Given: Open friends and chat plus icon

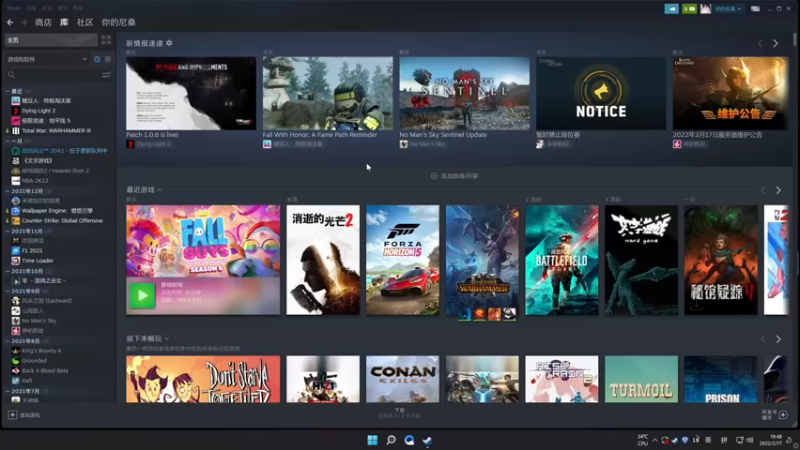Looking at the screenshot, I should [x=783, y=415].
